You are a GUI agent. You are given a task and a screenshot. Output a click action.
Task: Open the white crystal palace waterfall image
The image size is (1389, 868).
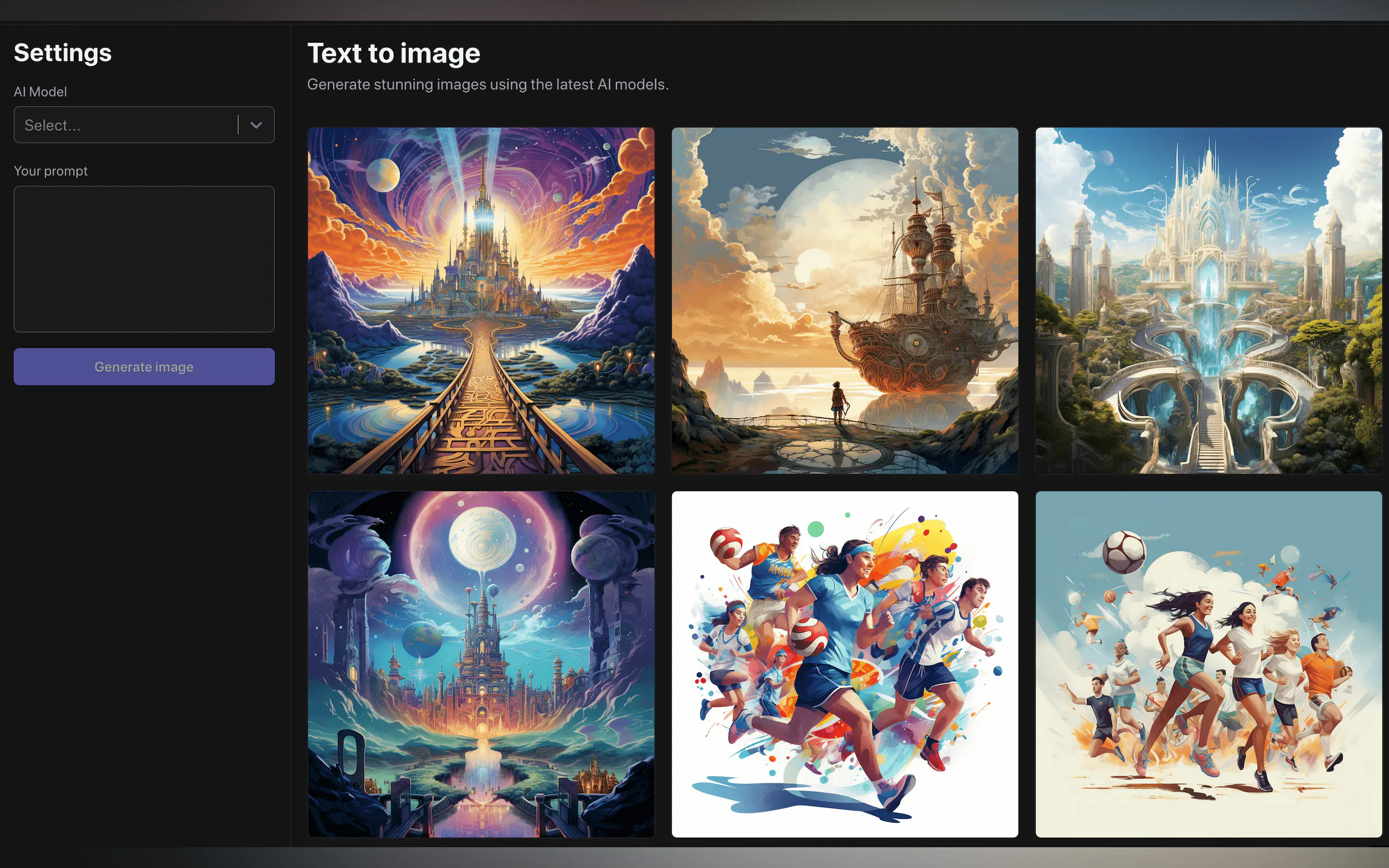click(x=1208, y=300)
